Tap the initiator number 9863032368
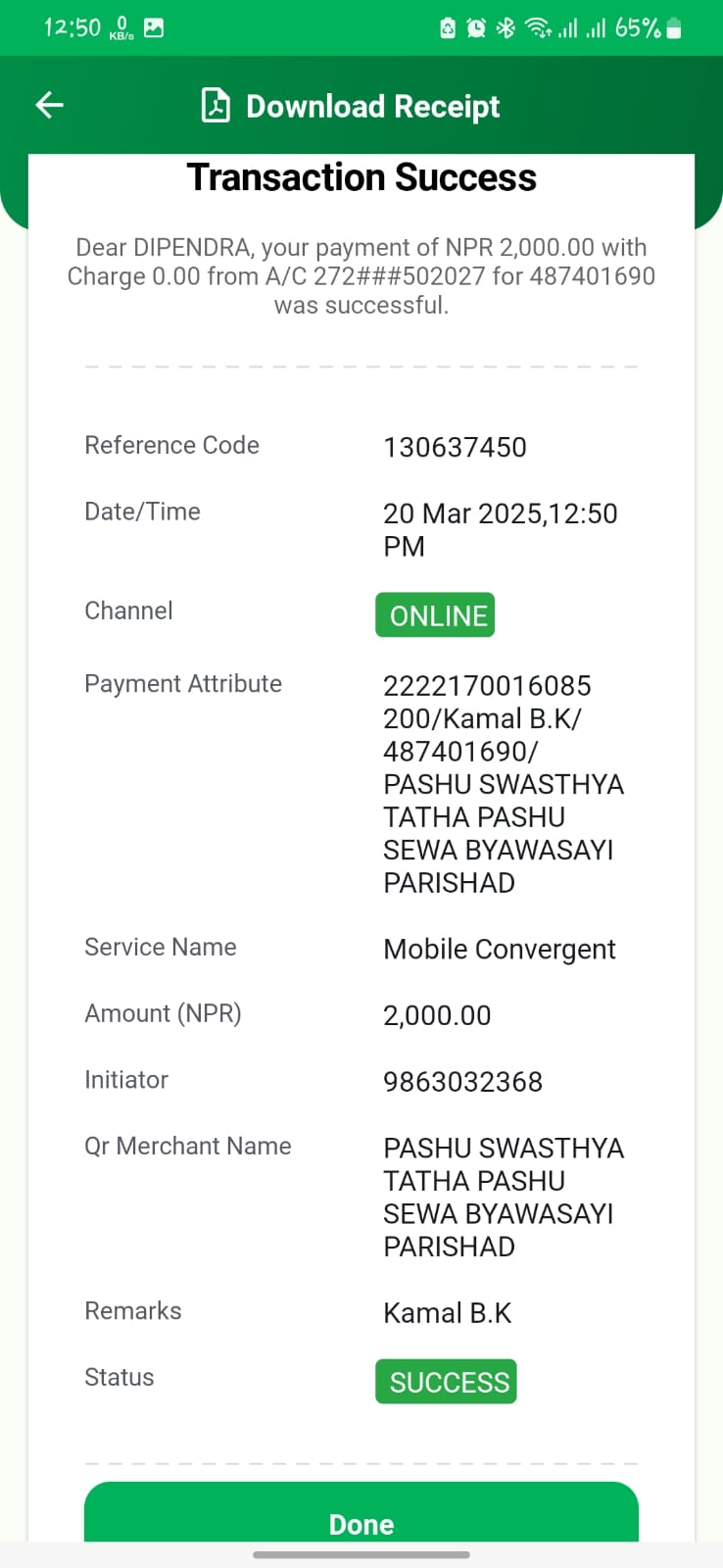 tap(462, 1082)
